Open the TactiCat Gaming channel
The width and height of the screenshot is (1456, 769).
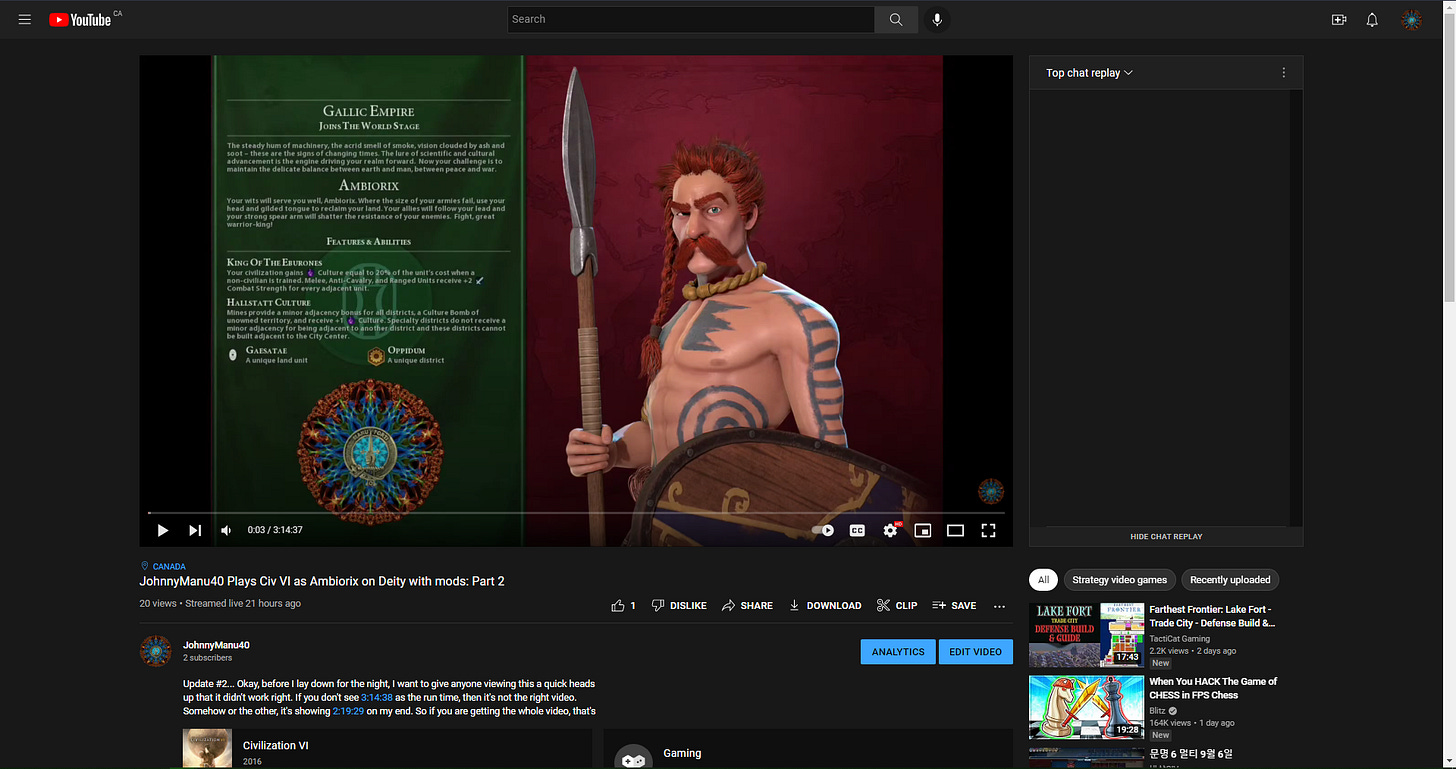click(x=1179, y=639)
